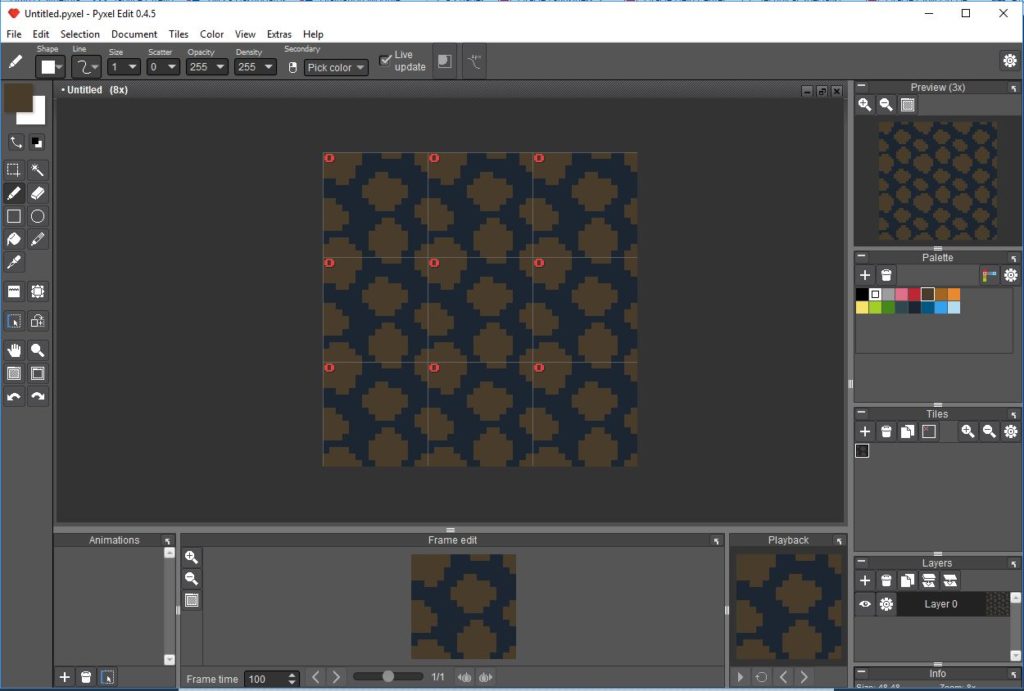
Task: Toggle the tiled view overlay in Frame edit
Action: (x=191, y=600)
